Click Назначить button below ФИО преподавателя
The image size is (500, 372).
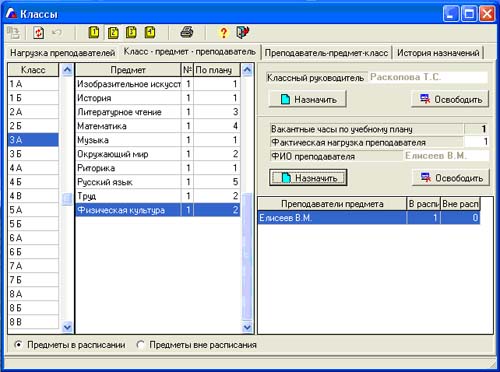pyautogui.click(x=308, y=178)
